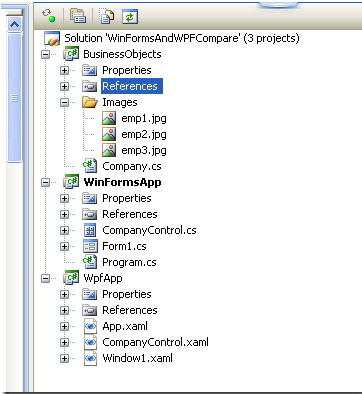Select the WpfApp project label

pos(103,278)
